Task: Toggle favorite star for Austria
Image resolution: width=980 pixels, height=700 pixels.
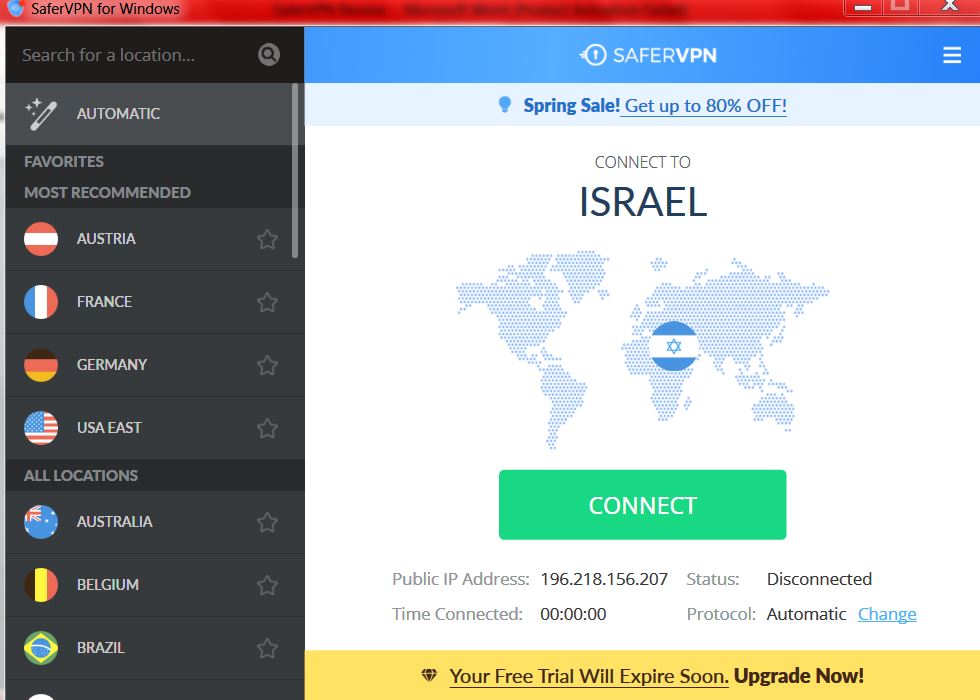Action: 268,239
